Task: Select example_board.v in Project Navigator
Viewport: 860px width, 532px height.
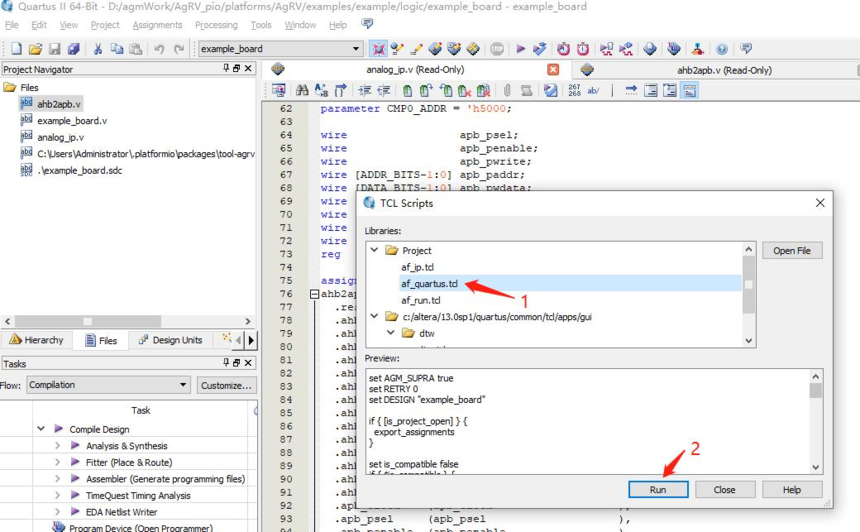Action: (72, 121)
